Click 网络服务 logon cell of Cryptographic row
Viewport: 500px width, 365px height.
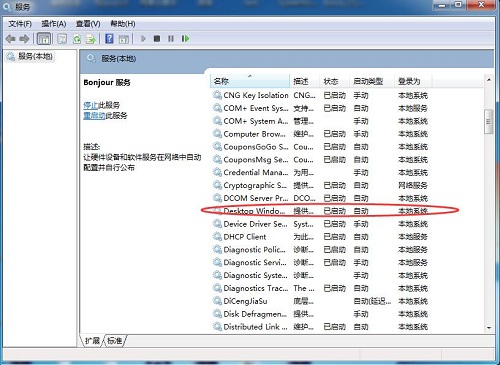click(x=413, y=185)
